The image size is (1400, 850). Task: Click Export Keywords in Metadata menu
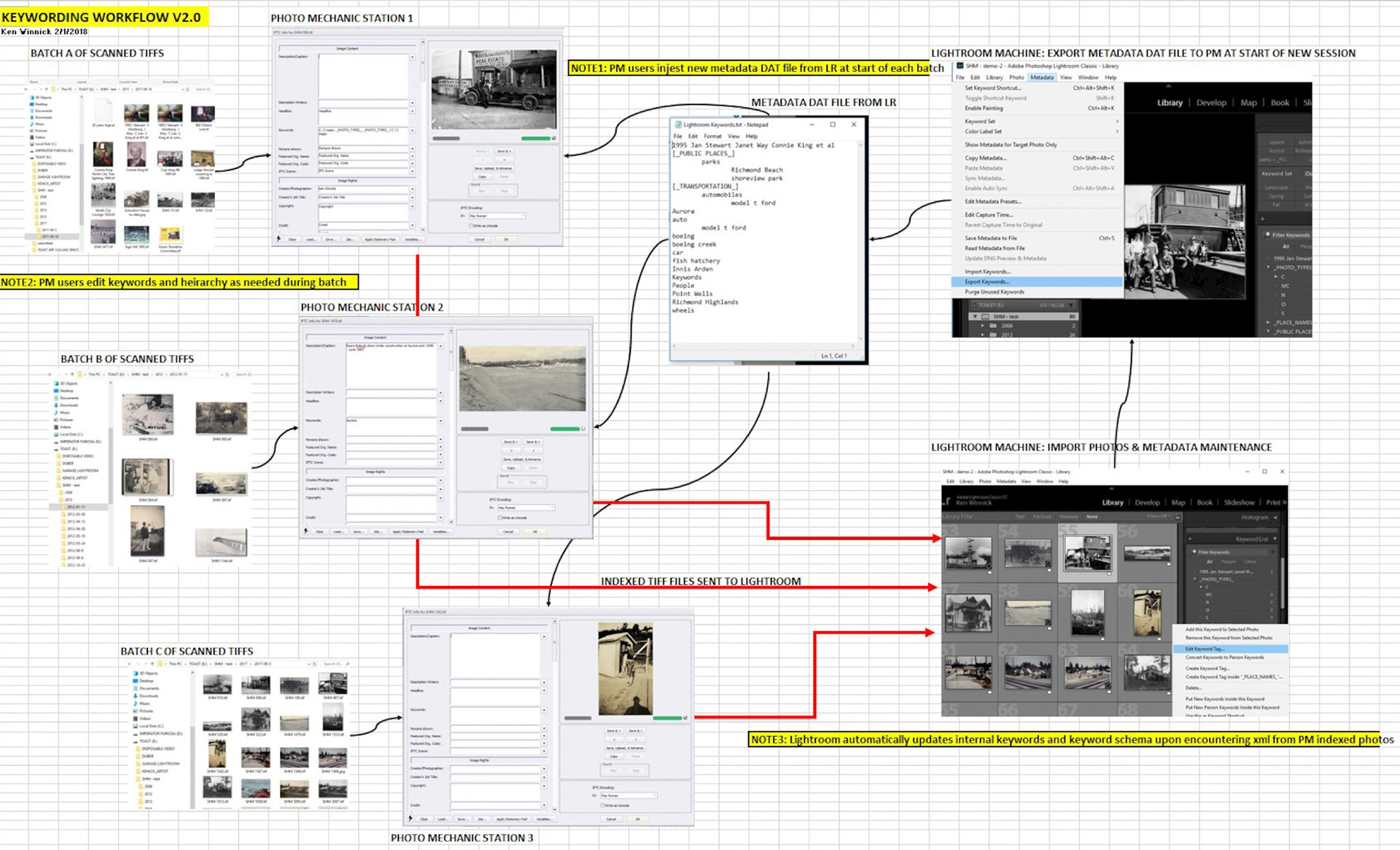(x=987, y=282)
